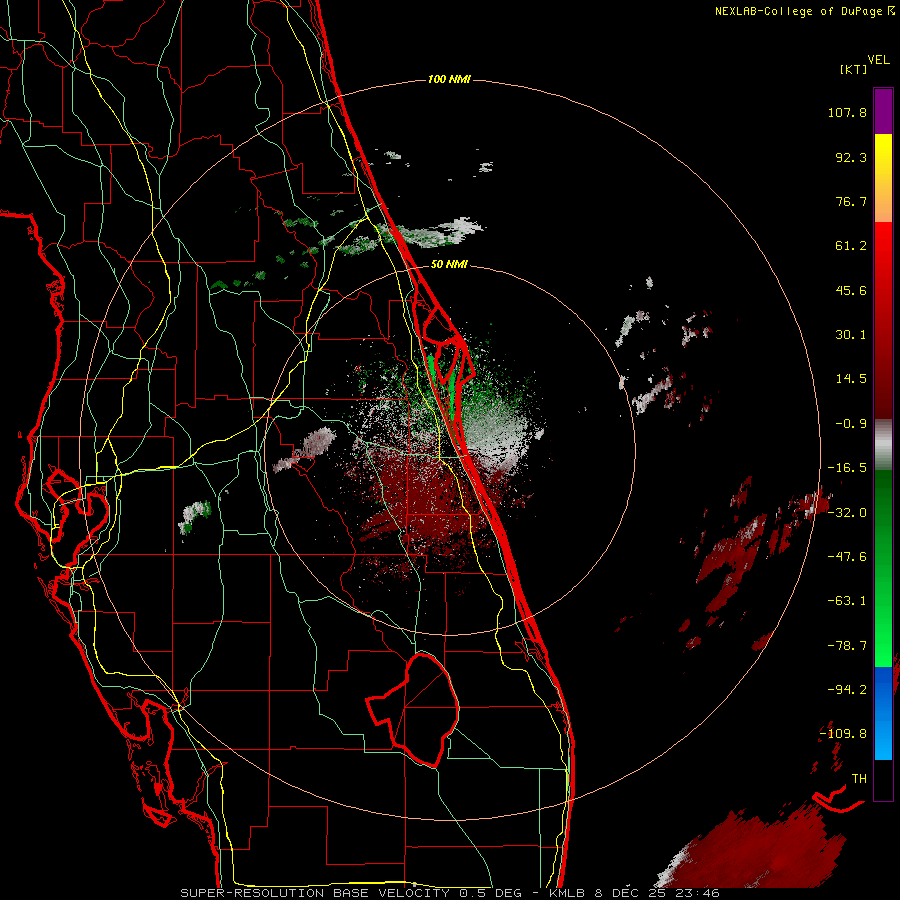
Task: Click the bright green velocity streak near coast
Action: (453, 396)
